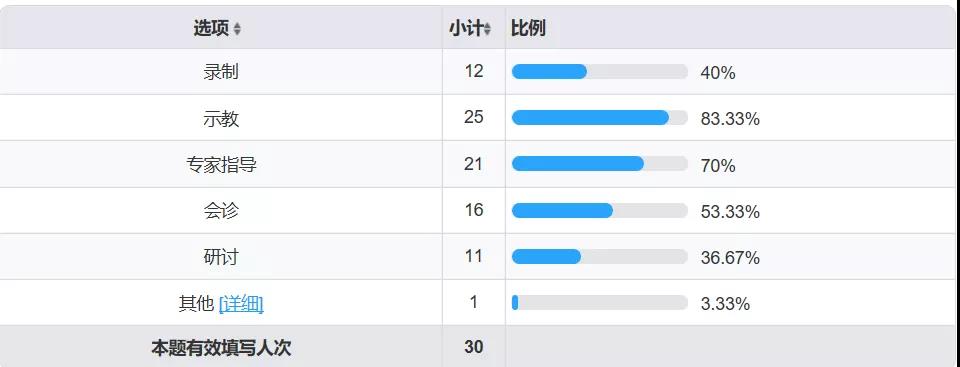The width and height of the screenshot is (960, 367).
Task: Sort by the 小计 column sort arrows
Action: point(487,29)
